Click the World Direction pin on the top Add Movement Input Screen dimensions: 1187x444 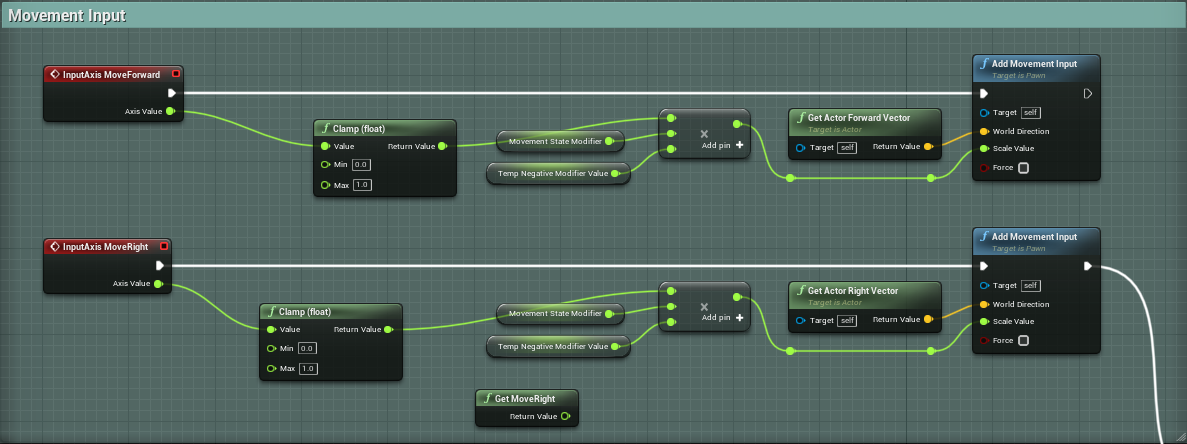tap(984, 131)
